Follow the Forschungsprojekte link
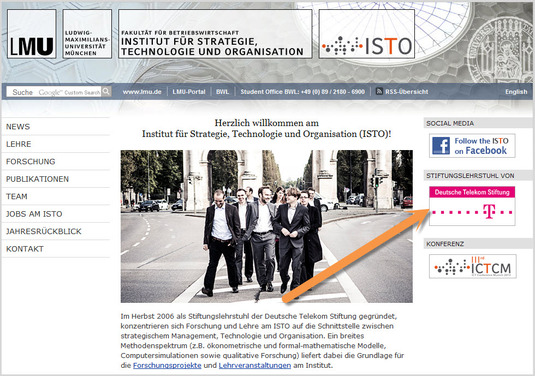Viewport: 535px width, 376px height. (167, 365)
